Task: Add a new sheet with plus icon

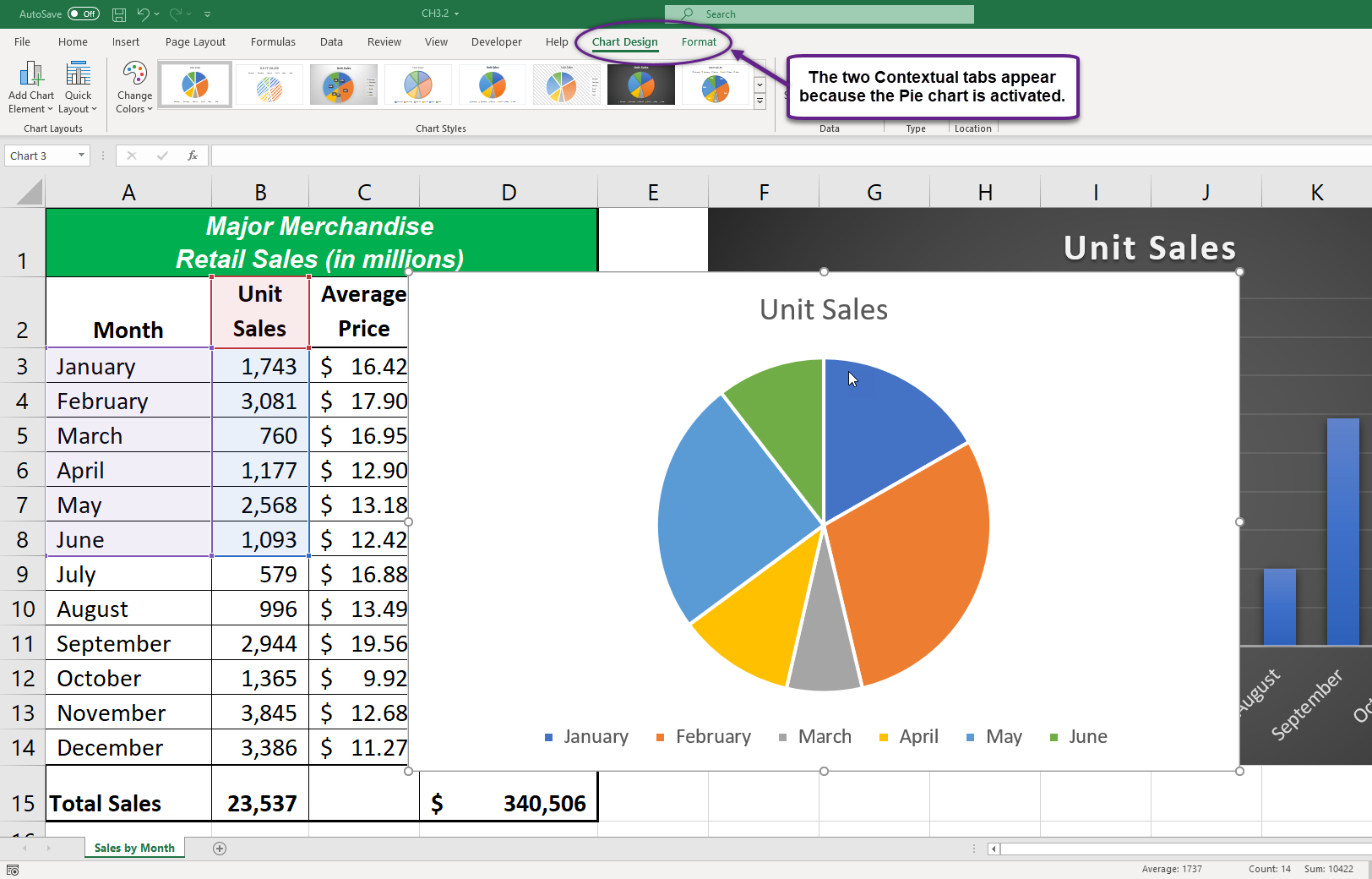Action: point(220,849)
